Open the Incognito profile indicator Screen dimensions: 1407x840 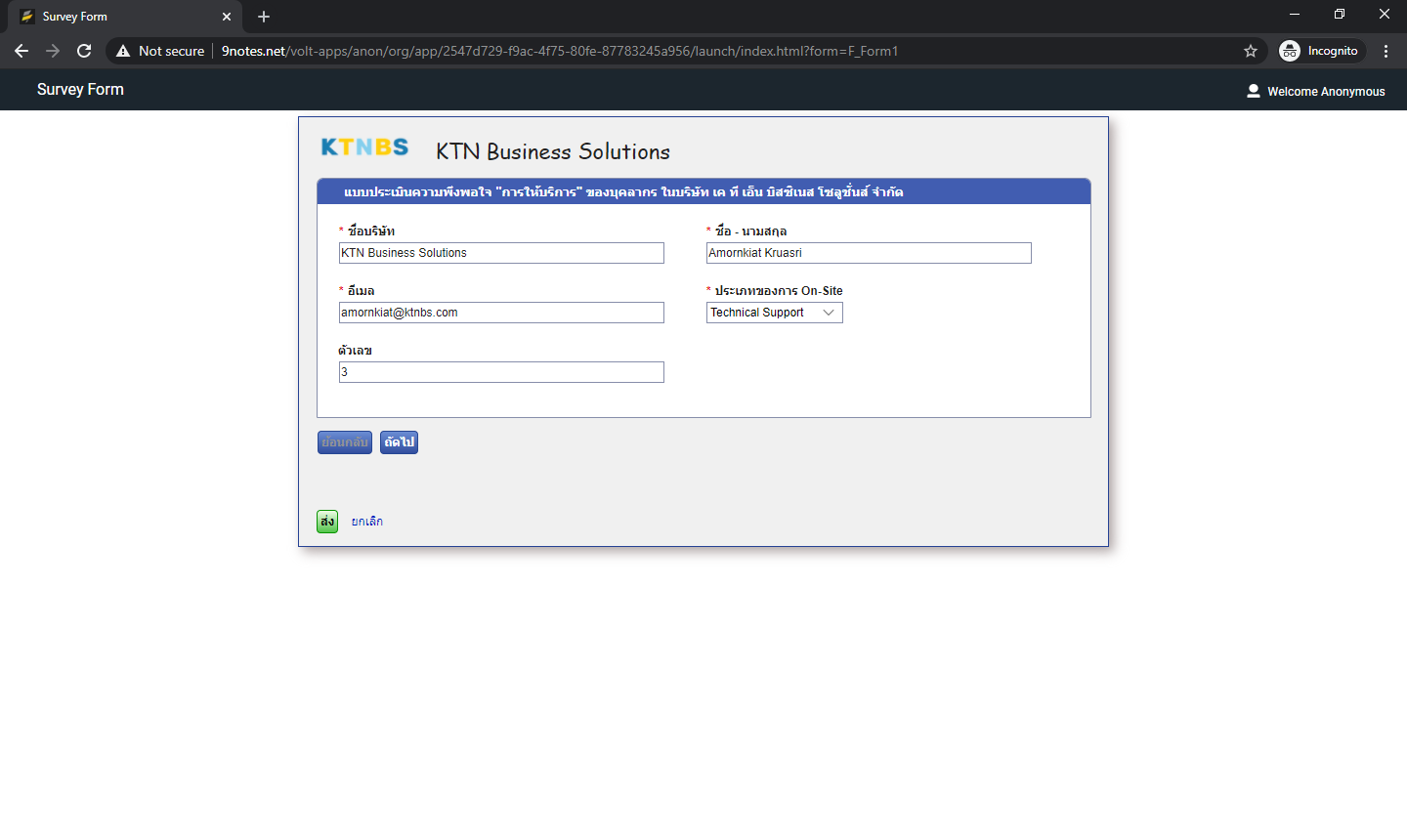point(1320,51)
